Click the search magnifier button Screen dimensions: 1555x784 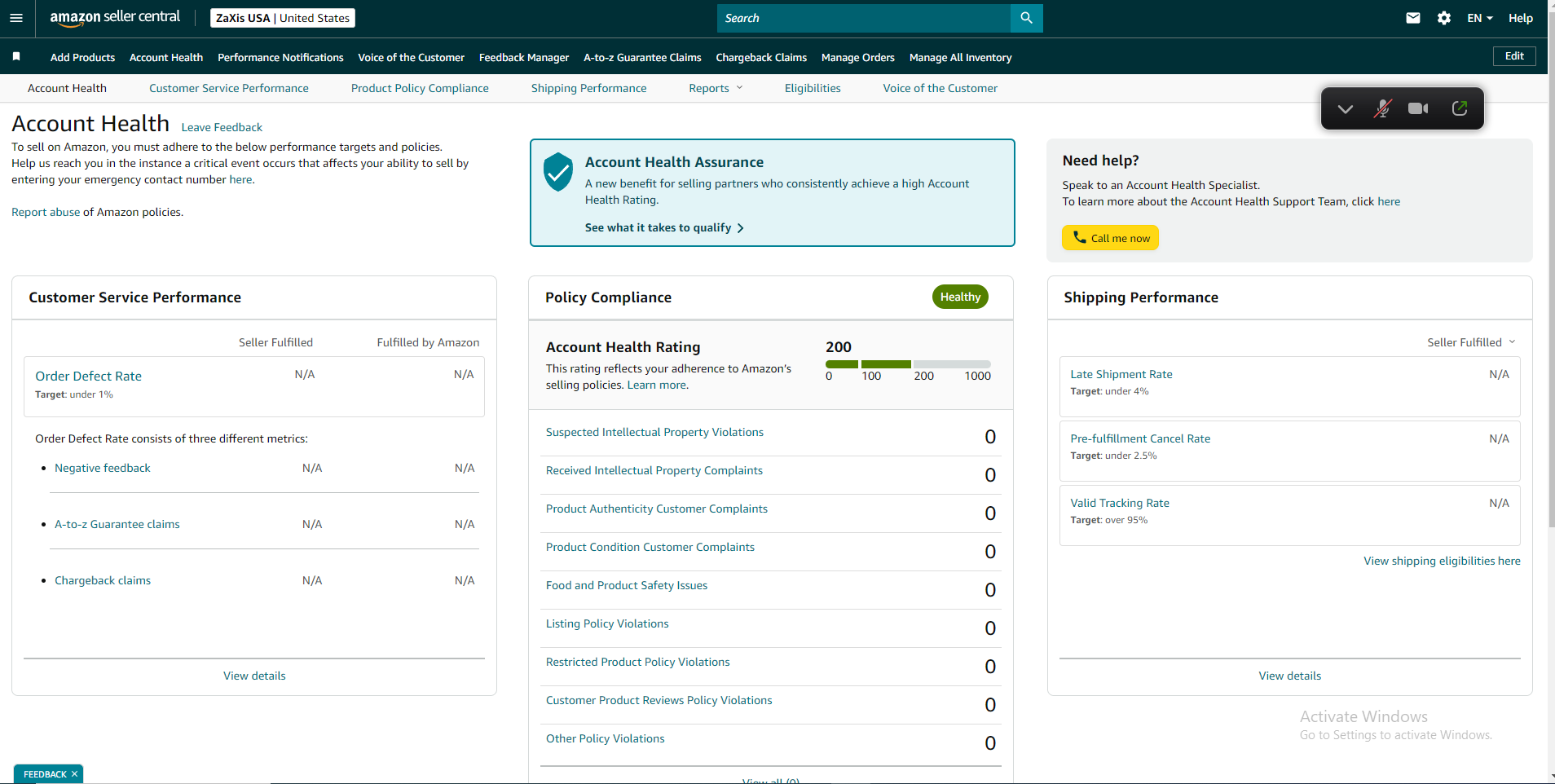click(x=1026, y=18)
